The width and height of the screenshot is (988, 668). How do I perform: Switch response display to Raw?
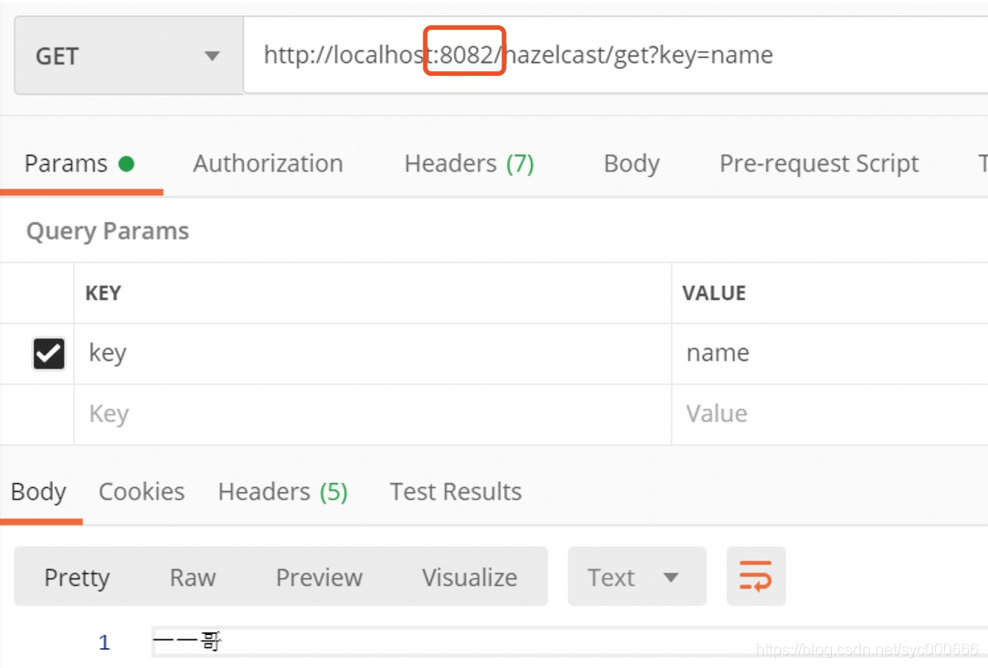192,576
